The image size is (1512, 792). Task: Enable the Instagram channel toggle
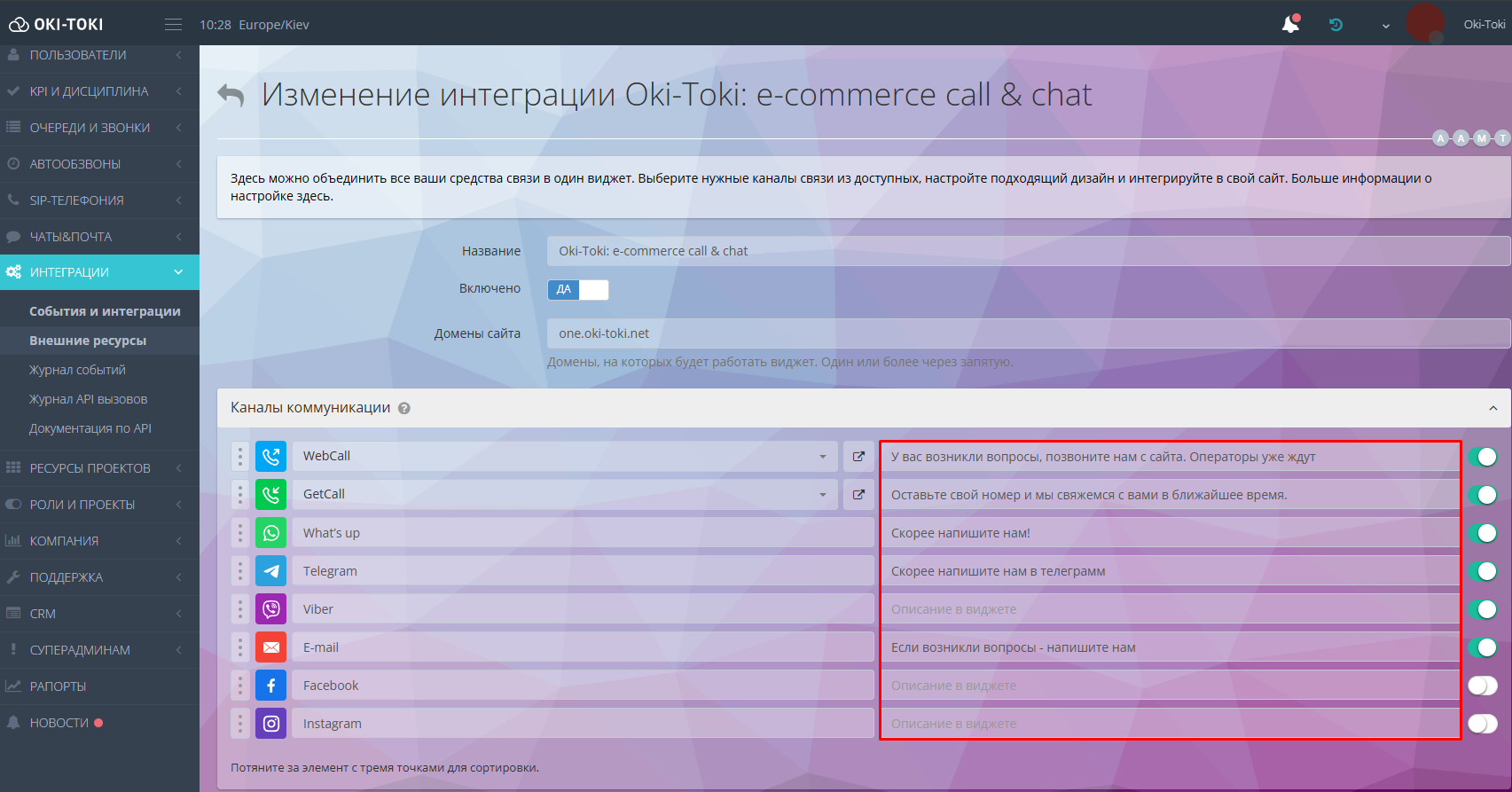[x=1482, y=724]
